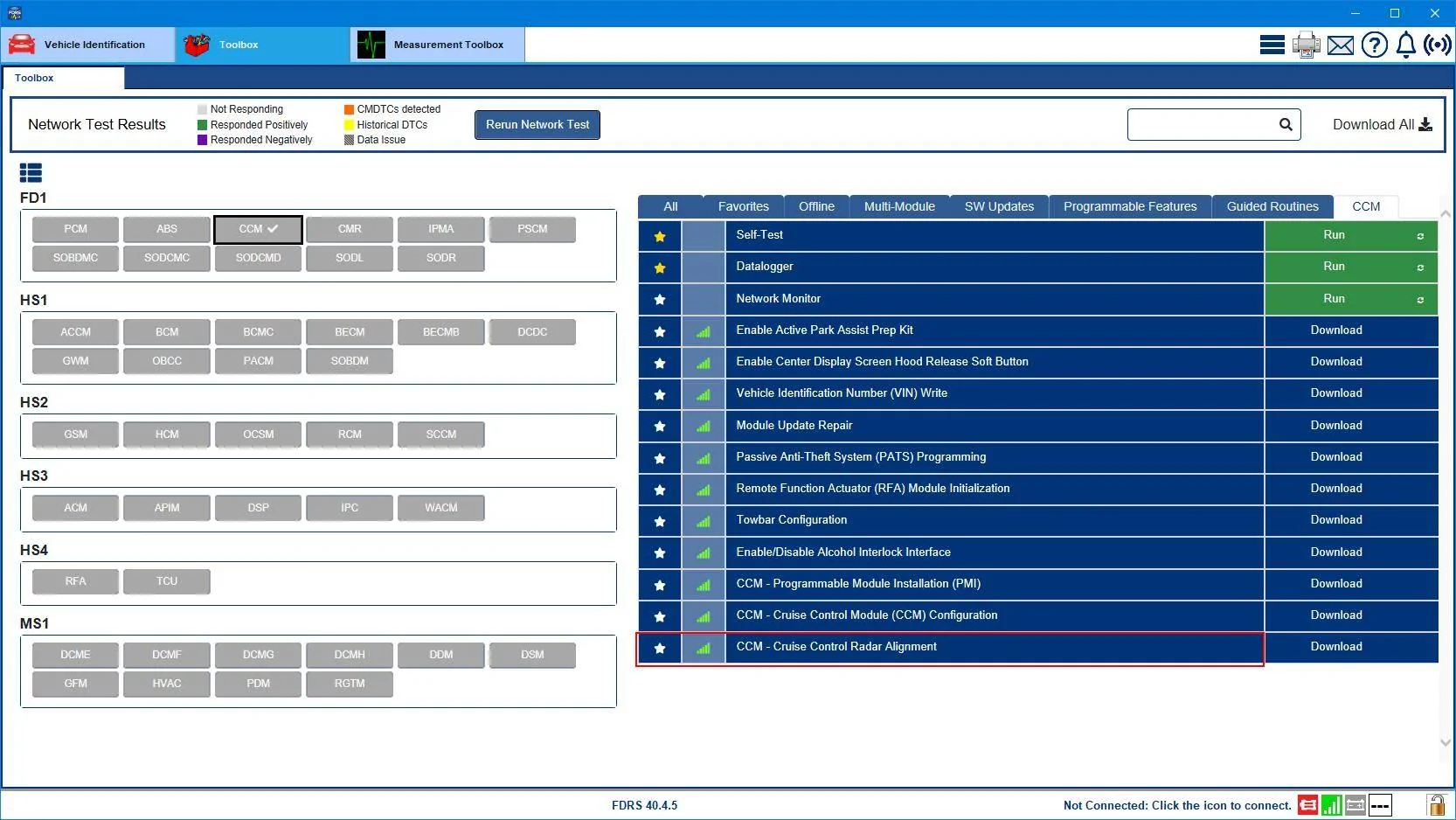Click the routine list scroll up arrow
The height and width of the screenshot is (820, 1456).
coord(1445,213)
